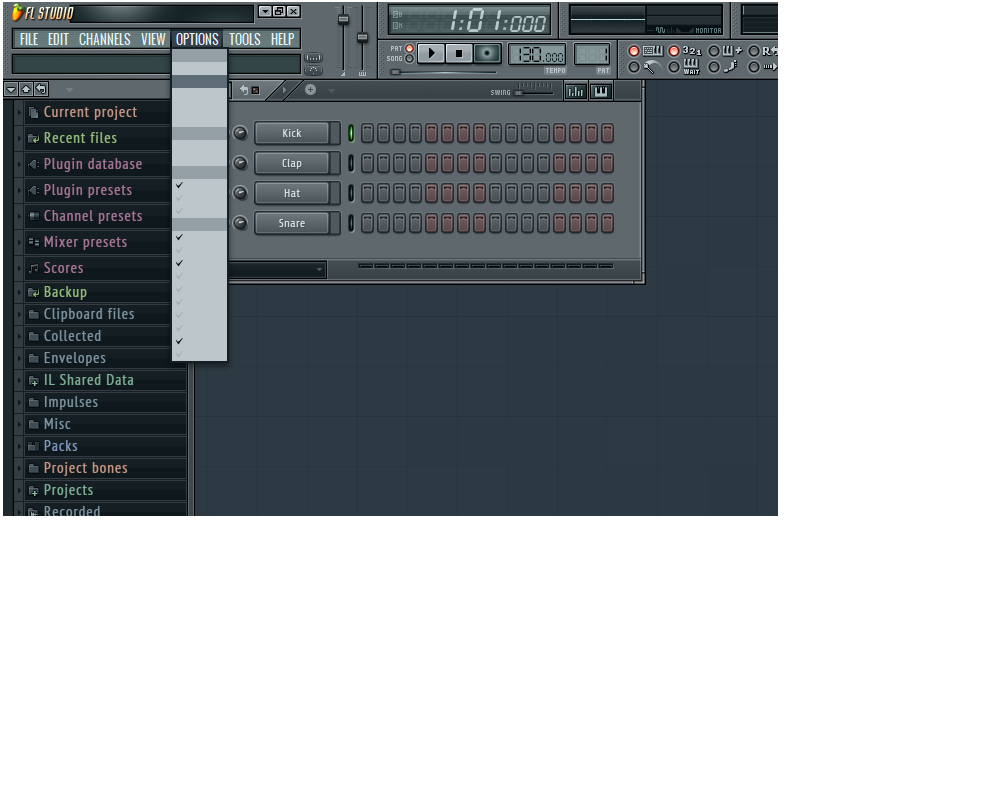Open the TOOLS menu
This screenshot has height=800, width=1000.
[x=245, y=40]
